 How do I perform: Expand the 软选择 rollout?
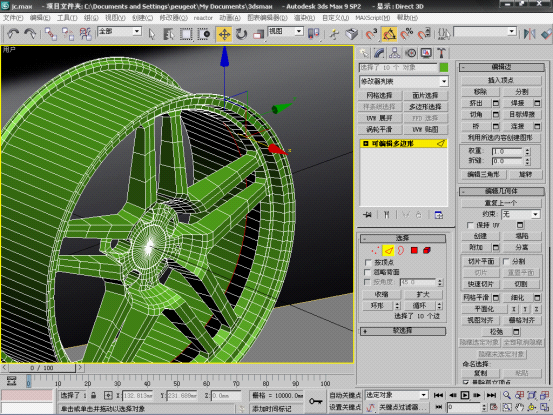click(403, 331)
